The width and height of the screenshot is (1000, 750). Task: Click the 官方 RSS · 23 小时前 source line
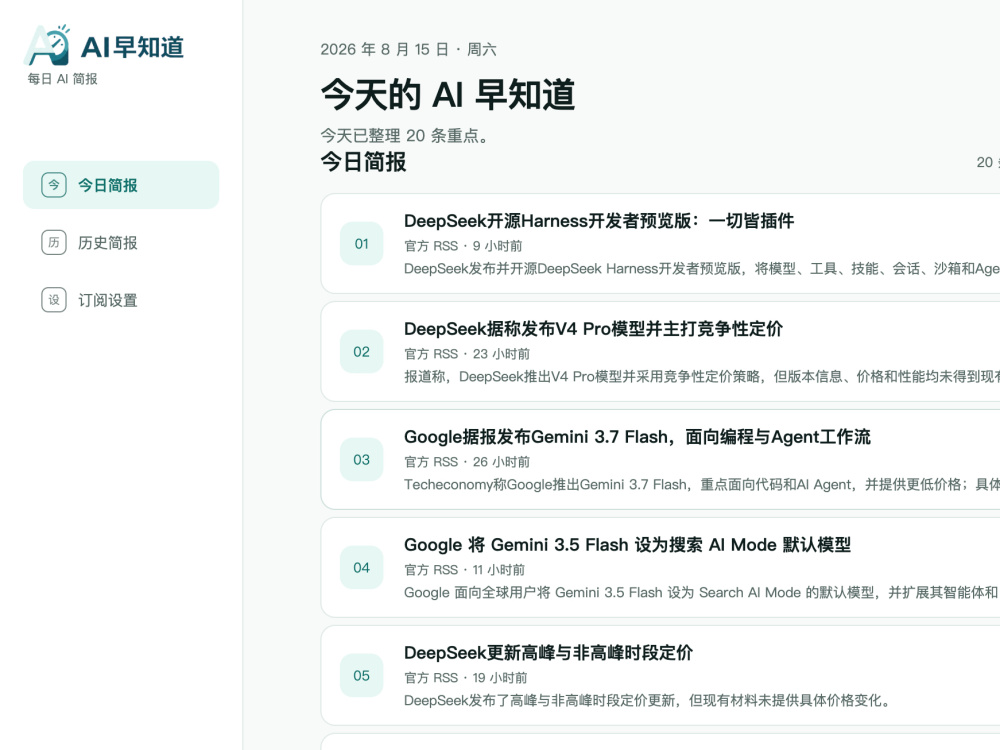pos(467,353)
